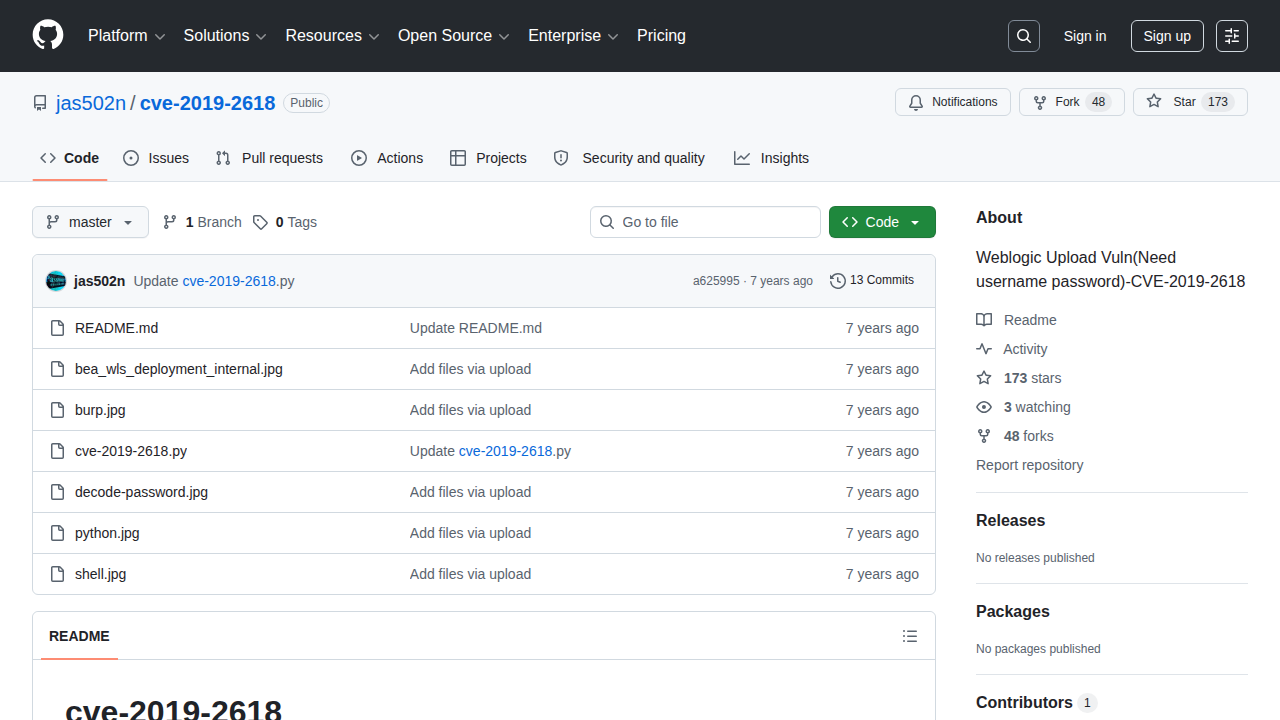Open the README outline list icon
The width and height of the screenshot is (1280, 720).
pyautogui.click(x=910, y=636)
